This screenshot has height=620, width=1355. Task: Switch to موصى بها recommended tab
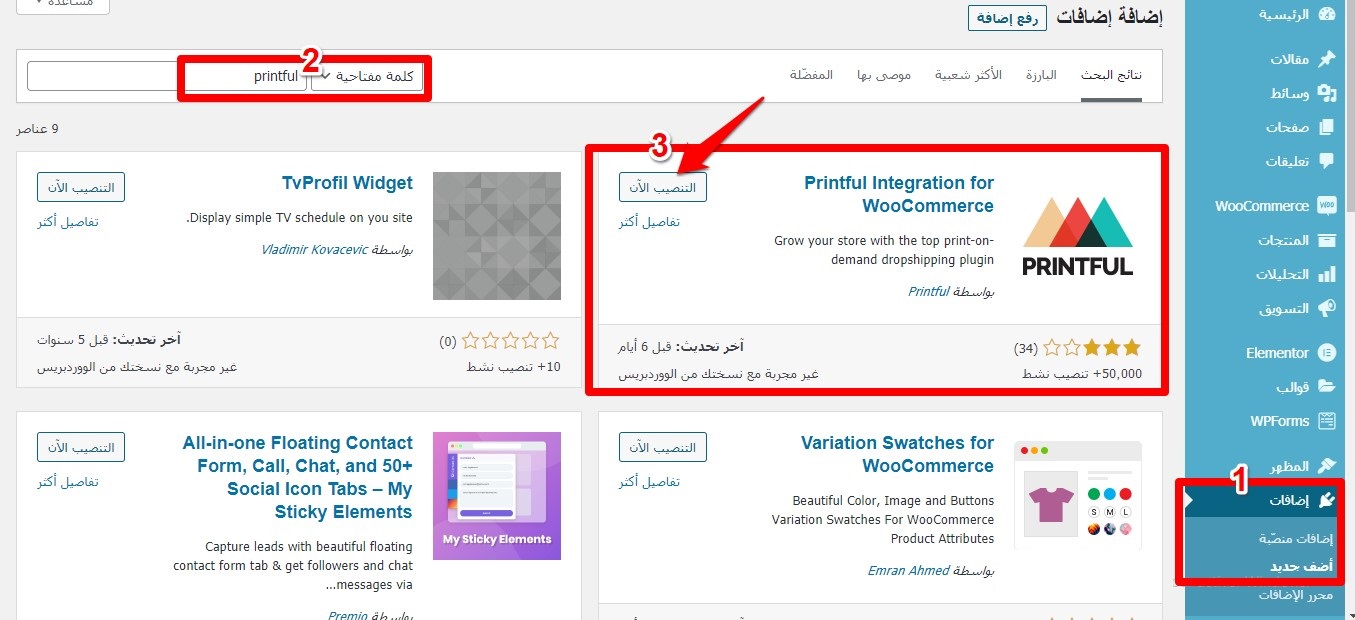pyautogui.click(x=883, y=76)
